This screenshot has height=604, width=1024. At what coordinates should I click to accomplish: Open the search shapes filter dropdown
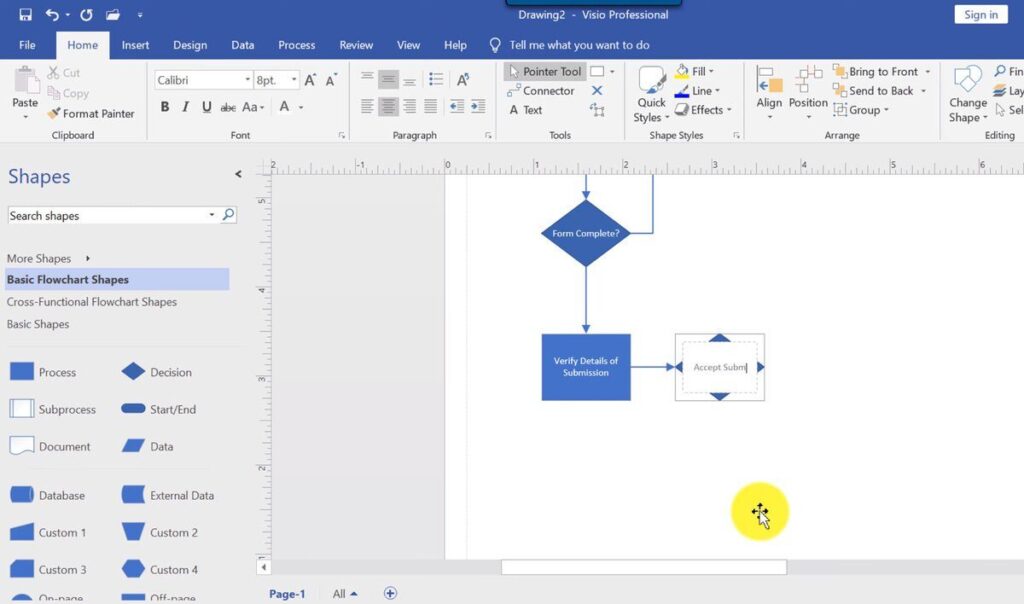point(211,215)
